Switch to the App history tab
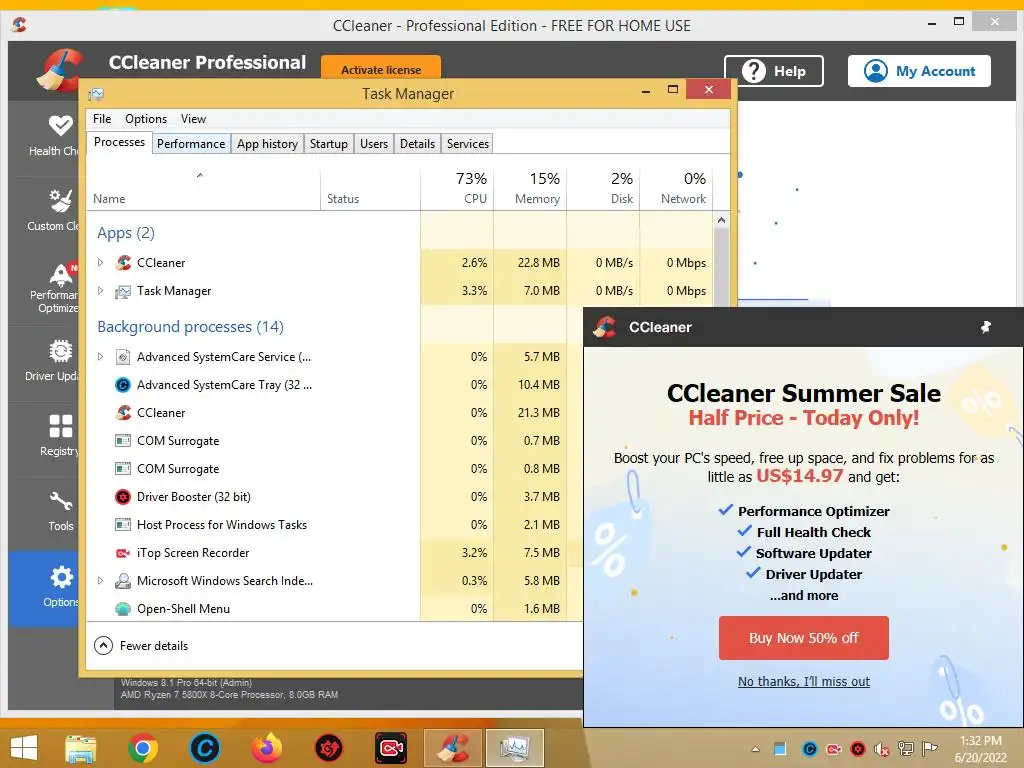The width and height of the screenshot is (1024, 768). click(x=267, y=144)
